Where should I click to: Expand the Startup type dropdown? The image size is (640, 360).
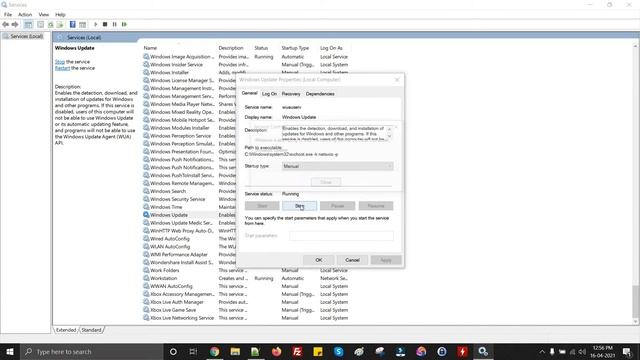point(338,166)
